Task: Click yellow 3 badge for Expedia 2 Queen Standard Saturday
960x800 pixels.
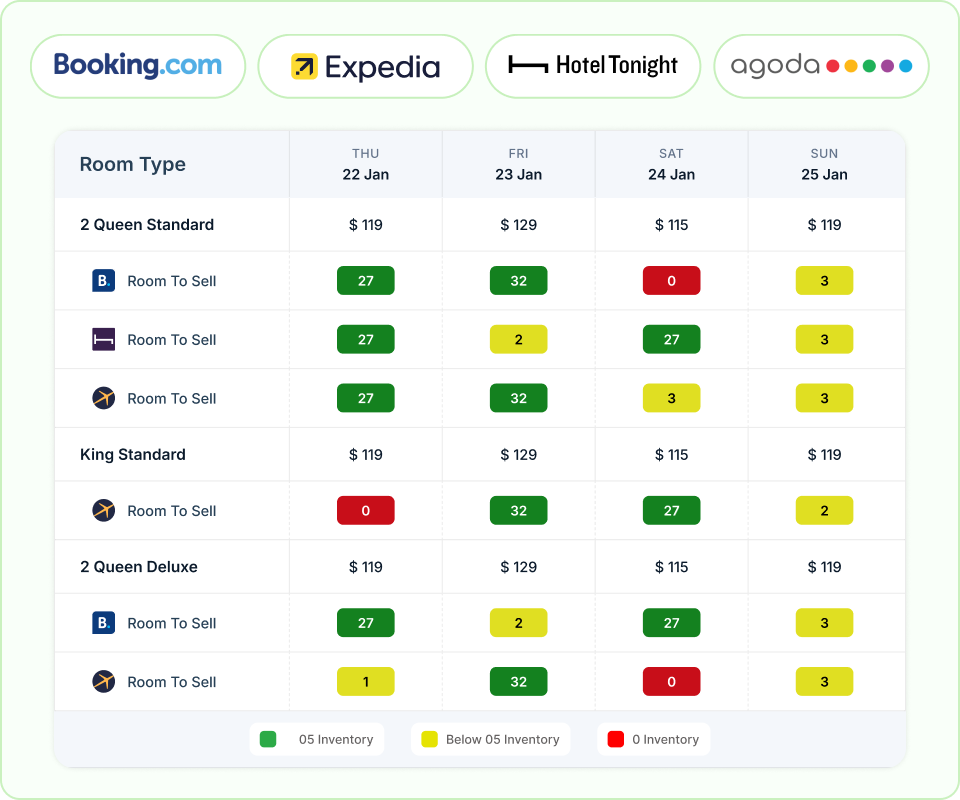Action: (672, 398)
